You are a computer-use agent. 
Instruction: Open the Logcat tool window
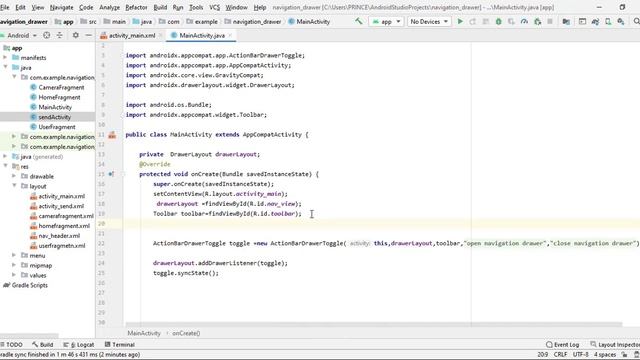79,344
